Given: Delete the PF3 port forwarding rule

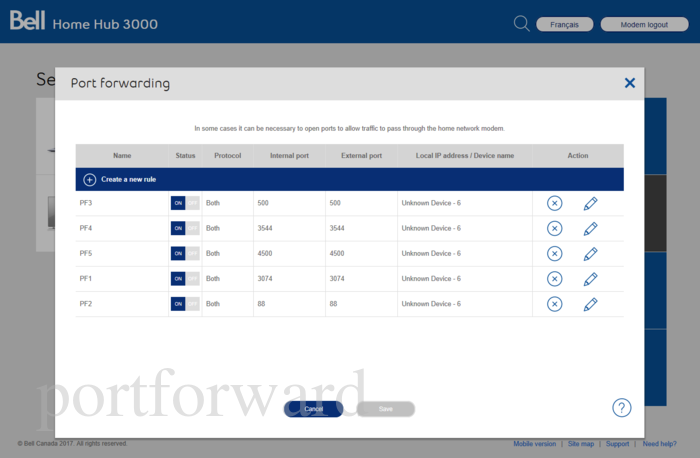Looking at the screenshot, I should pyautogui.click(x=555, y=203).
